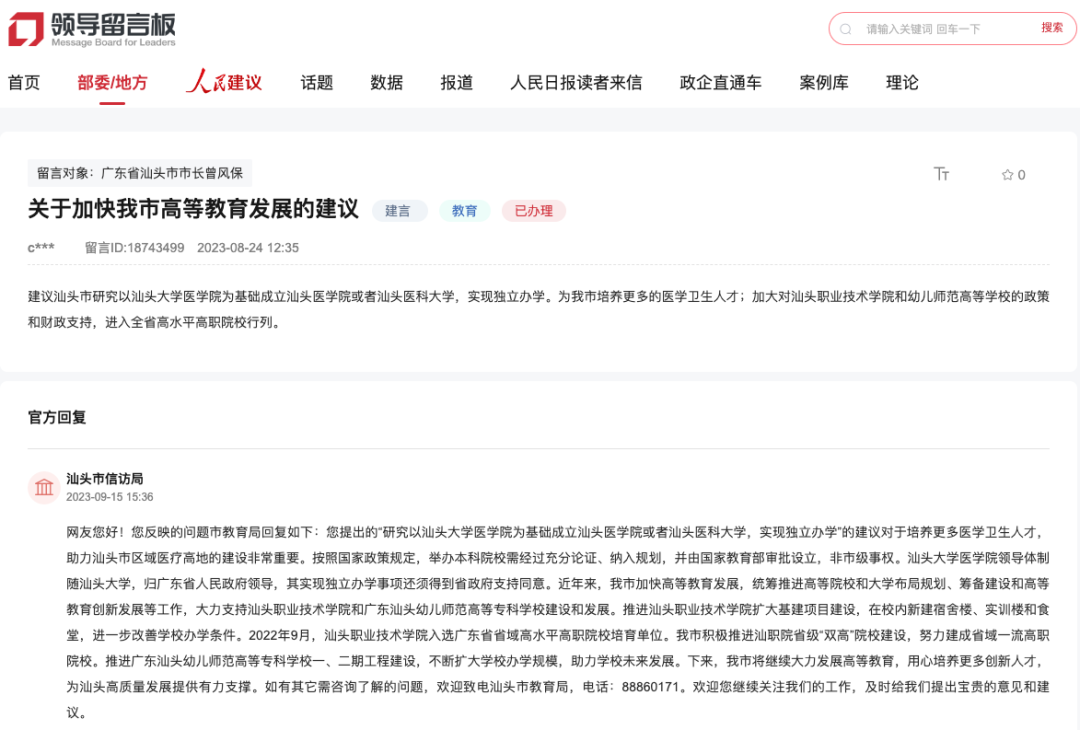The width and height of the screenshot is (1080, 730).
Task: Click the font size adjustment icon
Action: tap(941, 174)
